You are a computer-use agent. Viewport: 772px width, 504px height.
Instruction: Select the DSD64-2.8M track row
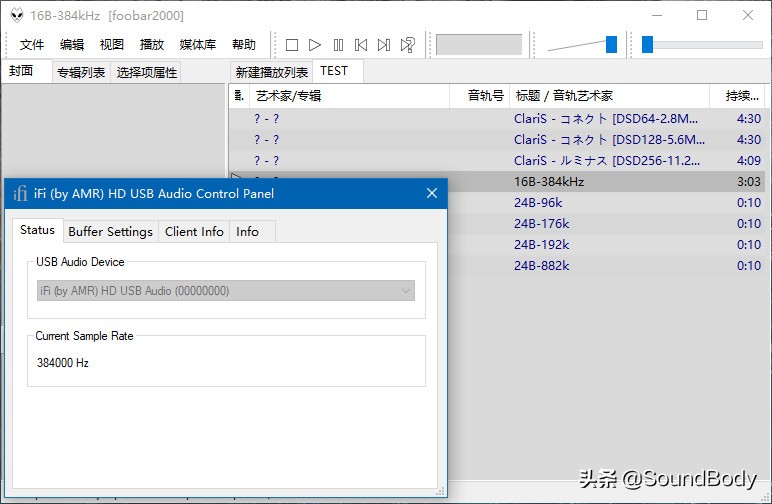pos(497,119)
